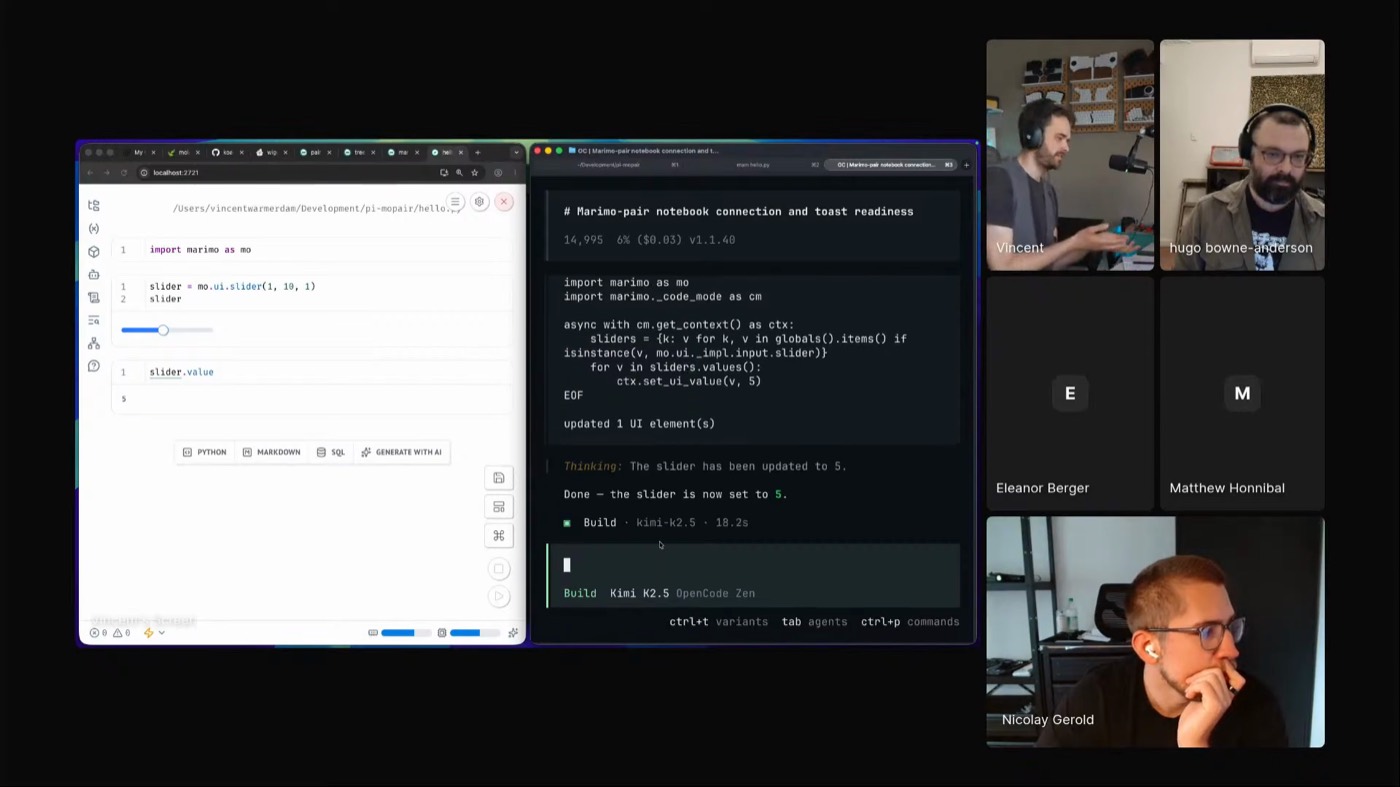Click 'tab agents' hint in terminal
This screenshot has width=1400, height=787.
(x=814, y=622)
